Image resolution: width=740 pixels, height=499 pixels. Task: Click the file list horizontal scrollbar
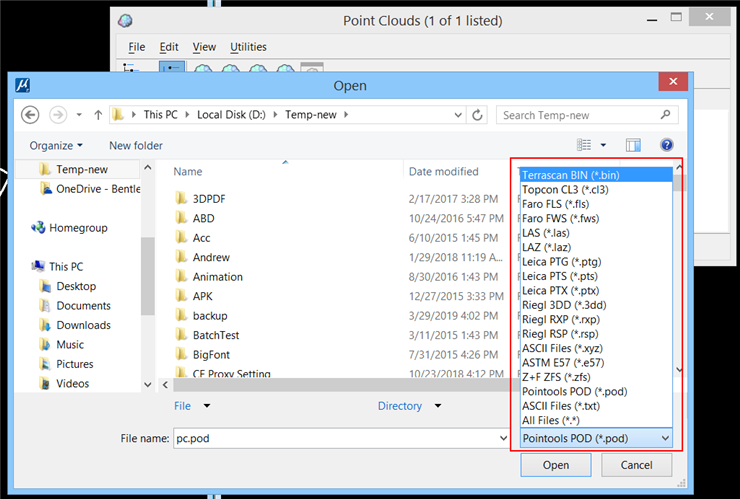pos(342,385)
